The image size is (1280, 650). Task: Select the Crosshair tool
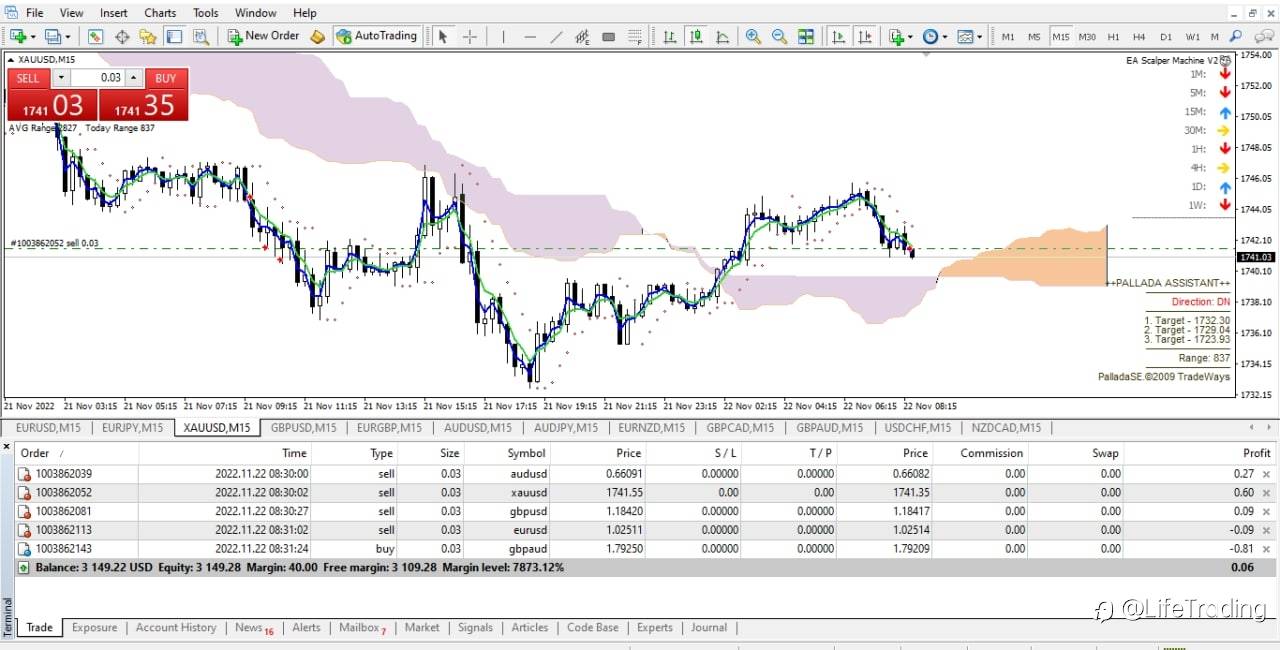[469, 36]
